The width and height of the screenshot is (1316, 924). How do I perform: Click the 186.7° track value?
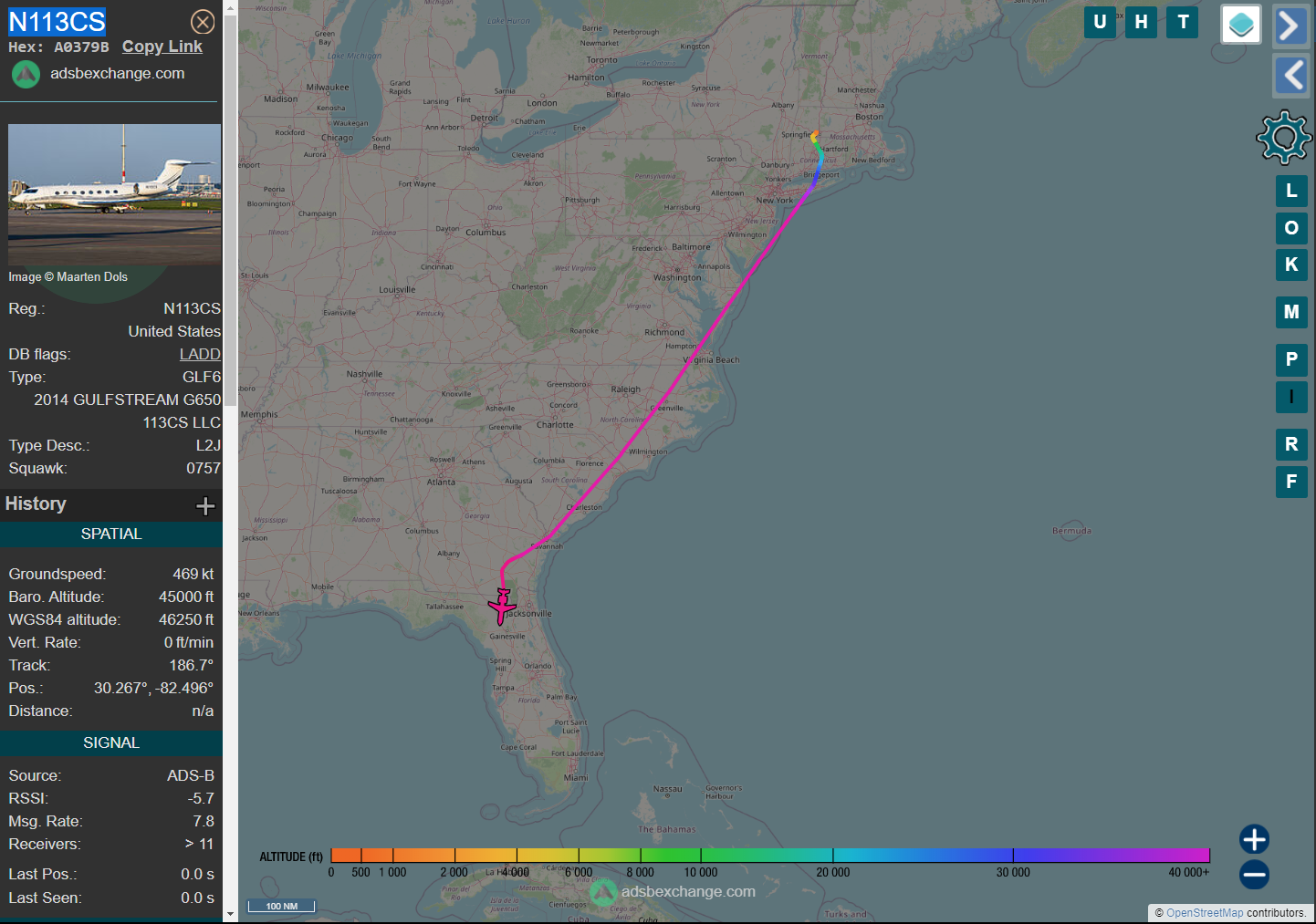coord(192,666)
